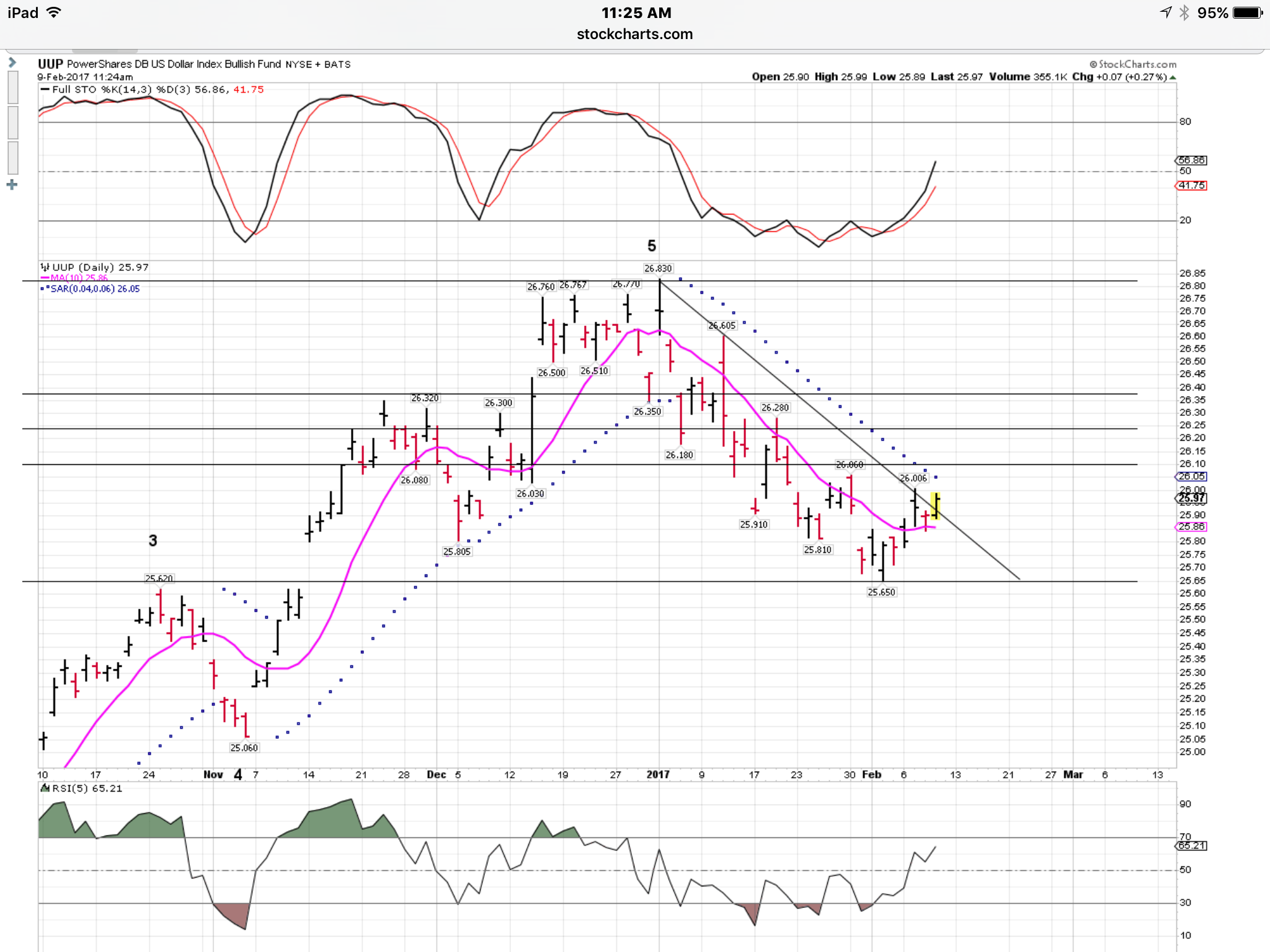Viewport: 1270px width, 952px height.
Task: Tap the blue plus icon in left sidebar
Action: (12, 185)
